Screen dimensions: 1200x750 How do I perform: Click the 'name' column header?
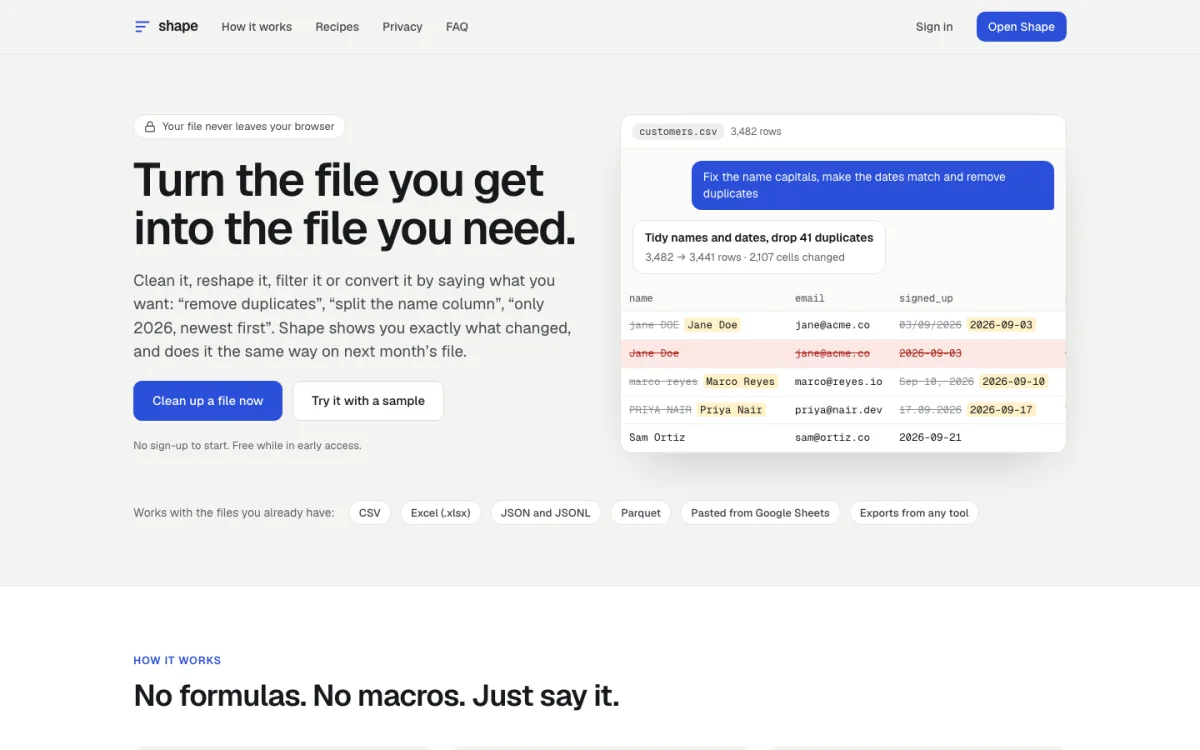pos(641,298)
